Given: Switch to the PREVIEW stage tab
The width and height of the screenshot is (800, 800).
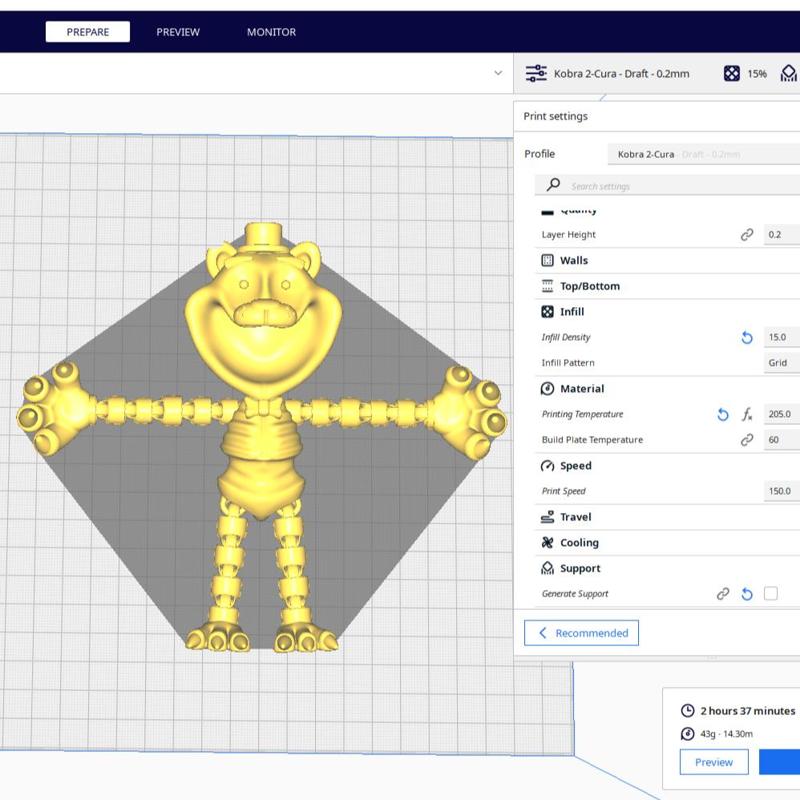Looking at the screenshot, I should tap(178, 32).
